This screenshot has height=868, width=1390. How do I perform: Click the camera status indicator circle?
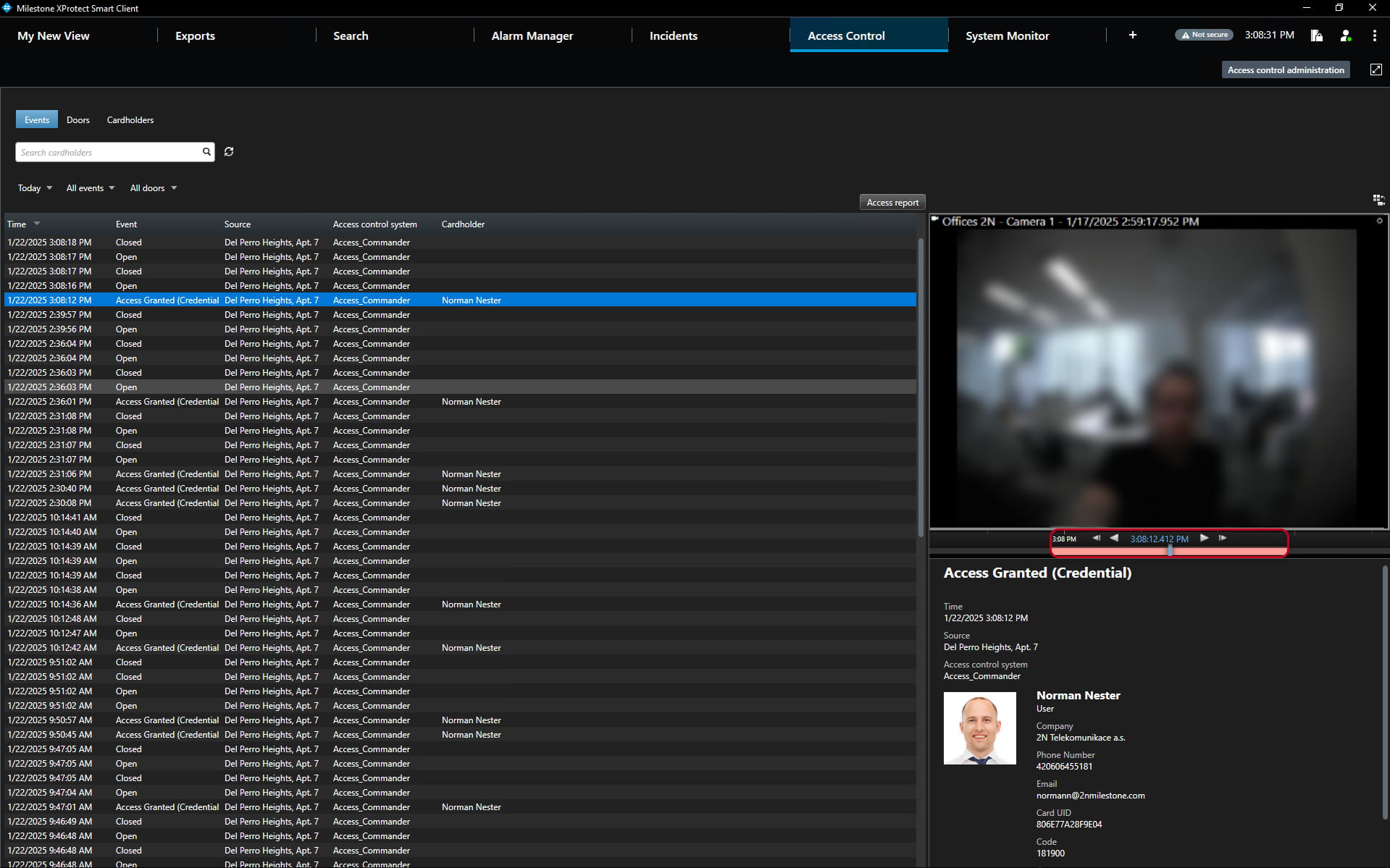point(1379,221)
